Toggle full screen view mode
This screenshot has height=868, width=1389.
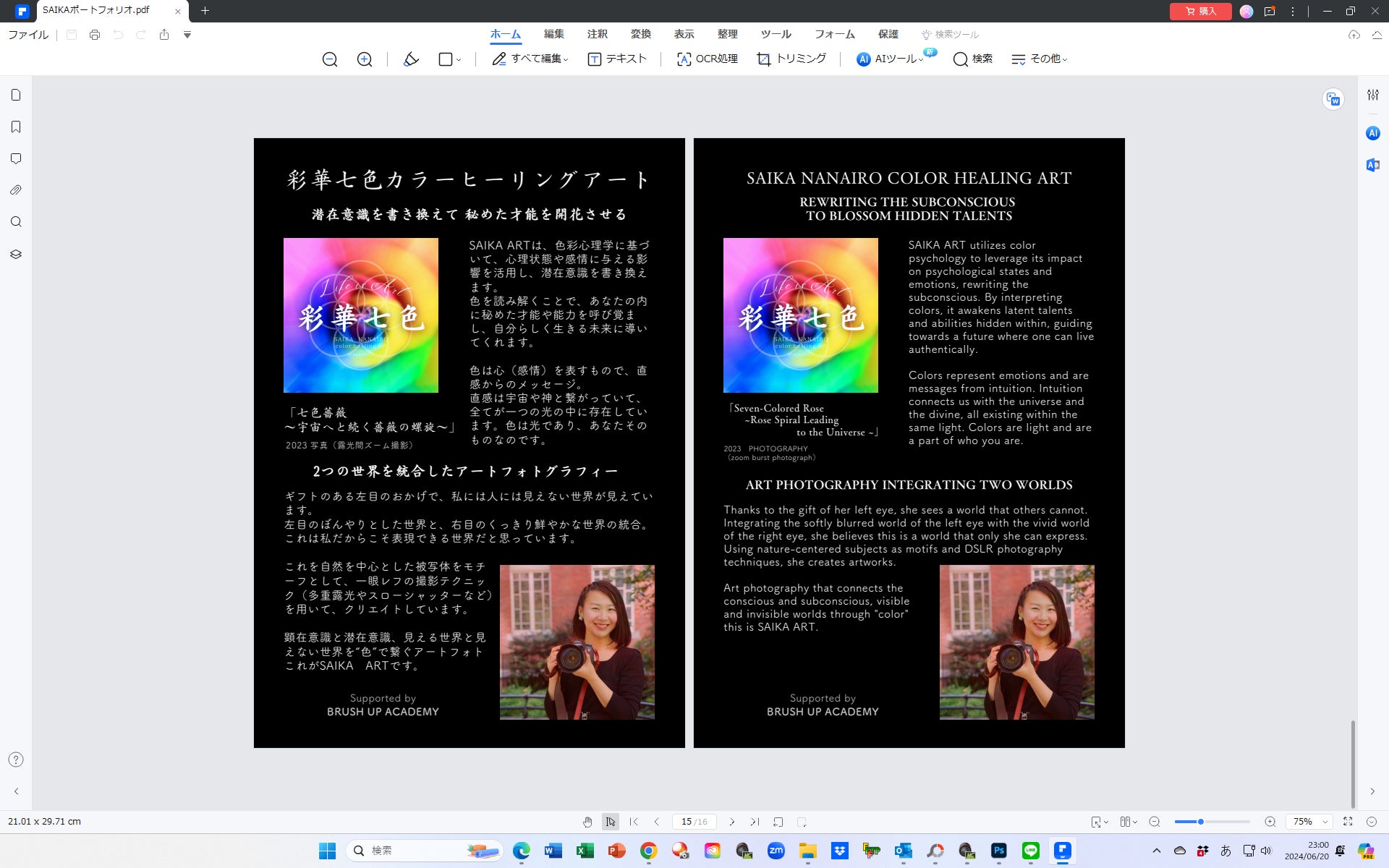pyautogui.click(x=1348, y=822)
